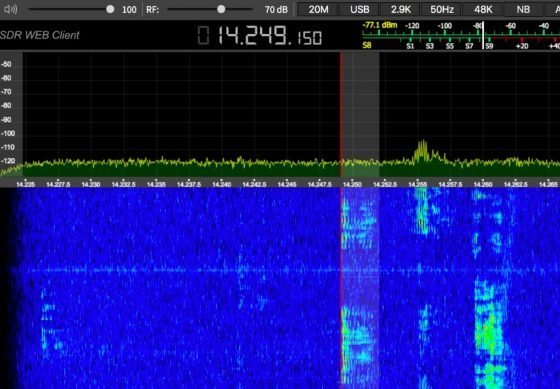Image resolution: width=560 pixels, height=389 pixels.
Task: Select the 48K sample rate button
Action: point(483,9)
